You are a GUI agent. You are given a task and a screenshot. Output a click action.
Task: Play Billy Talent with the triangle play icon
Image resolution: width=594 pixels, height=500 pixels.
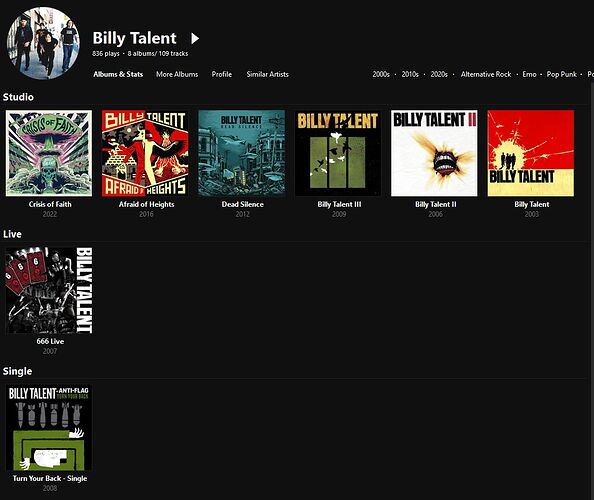pyautogui.click(x=195, y=38)
